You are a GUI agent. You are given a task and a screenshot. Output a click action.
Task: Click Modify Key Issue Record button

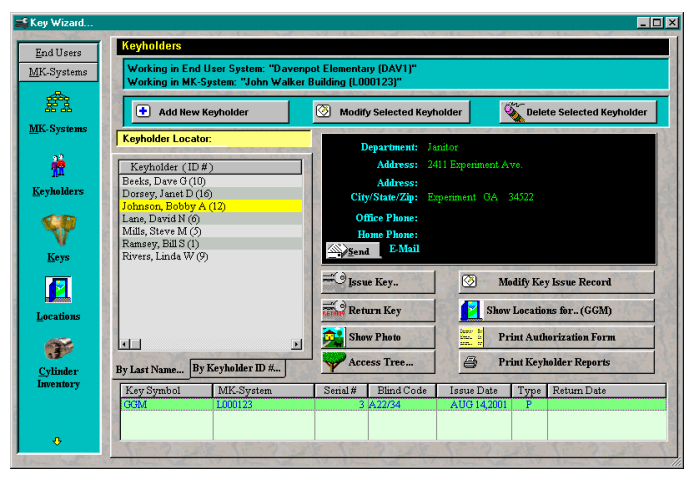(x=557, y=282)
